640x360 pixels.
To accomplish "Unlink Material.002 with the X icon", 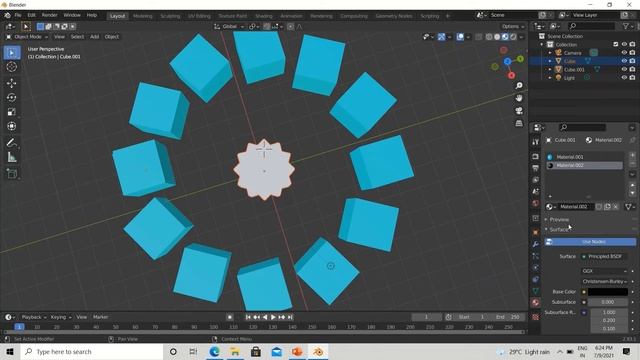I will click(x=616, y=207).
